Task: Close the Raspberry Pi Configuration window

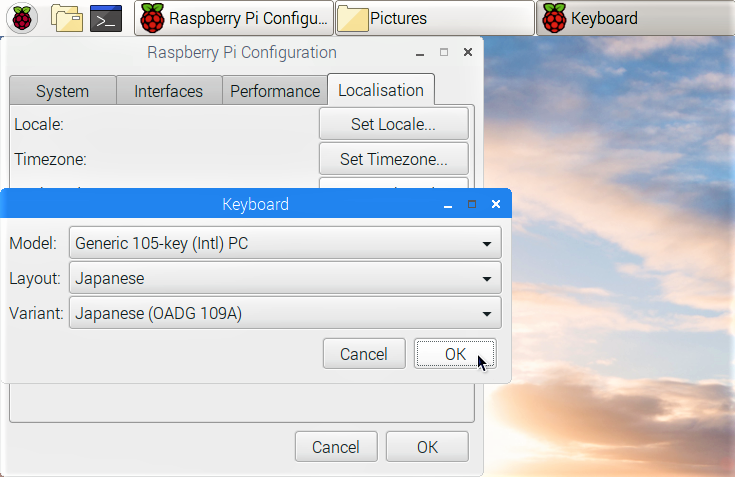Action: [468, 52]
